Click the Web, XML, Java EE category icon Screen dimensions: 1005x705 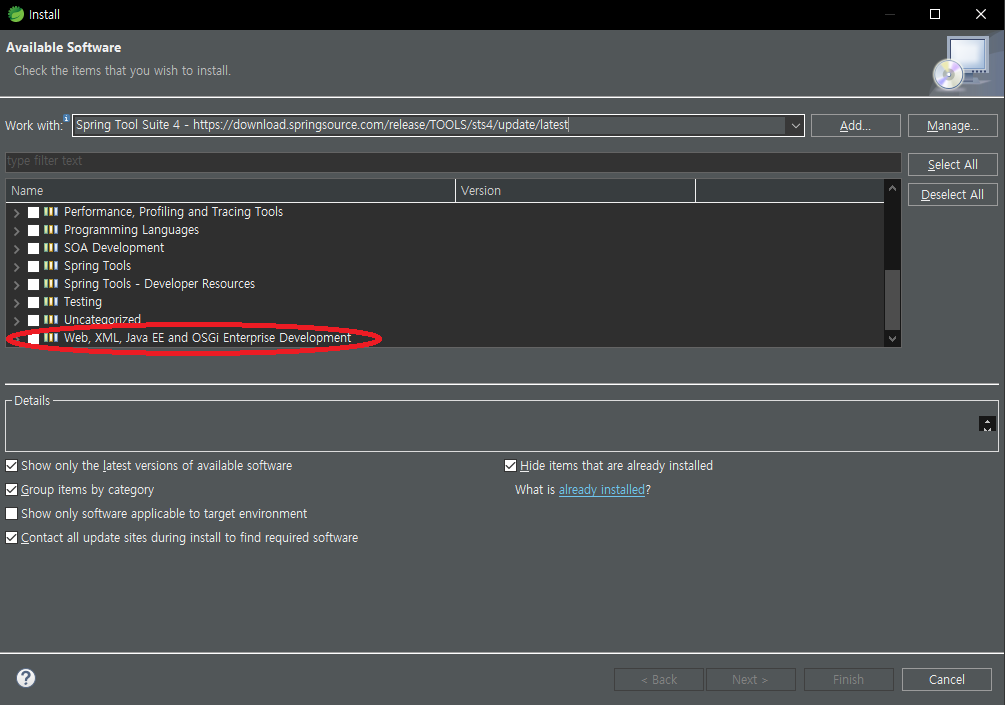coord(51,337)
